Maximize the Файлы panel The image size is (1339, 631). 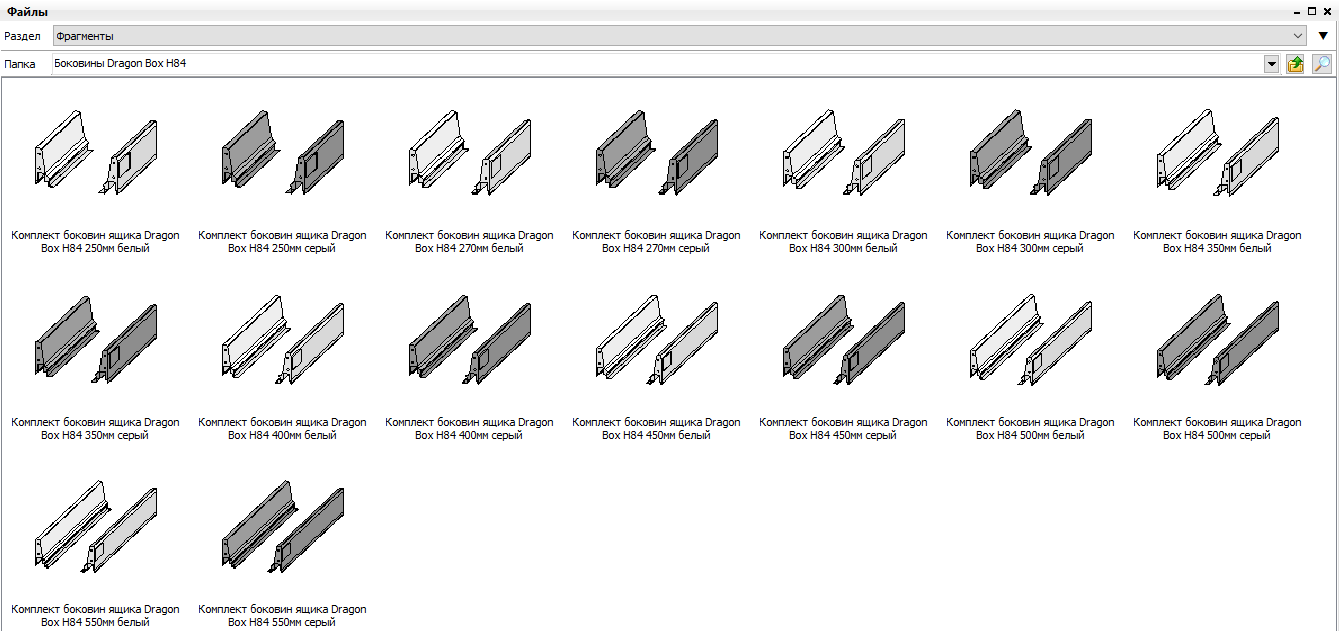click(x=1313, y=11)
